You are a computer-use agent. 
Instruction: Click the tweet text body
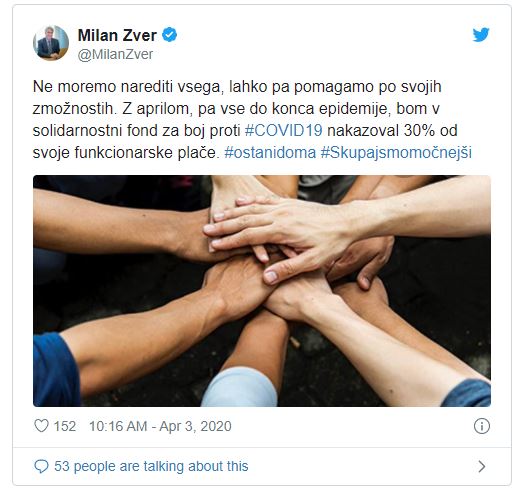click(252, 120)
